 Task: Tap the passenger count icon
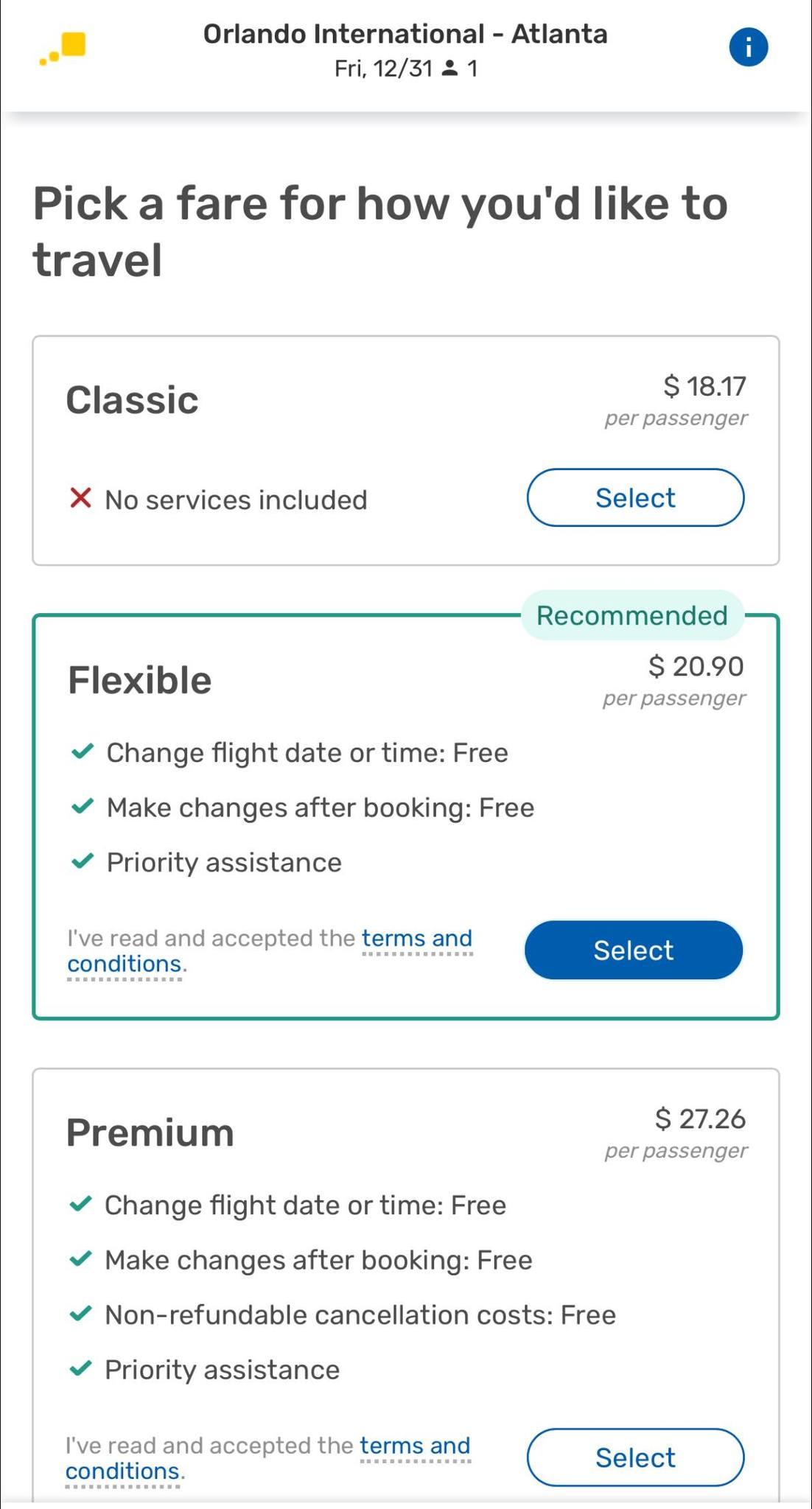[x=449, y=69]
